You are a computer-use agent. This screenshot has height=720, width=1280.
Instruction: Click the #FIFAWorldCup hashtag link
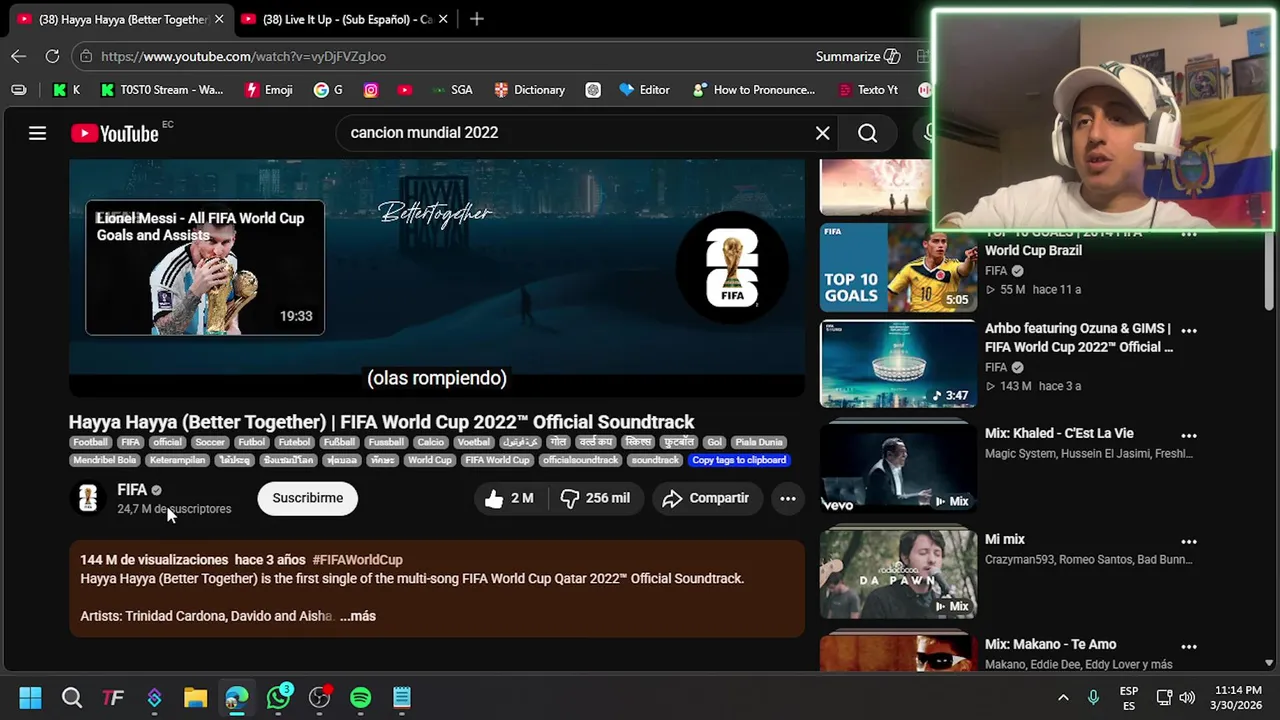click(x=357, y=560)
